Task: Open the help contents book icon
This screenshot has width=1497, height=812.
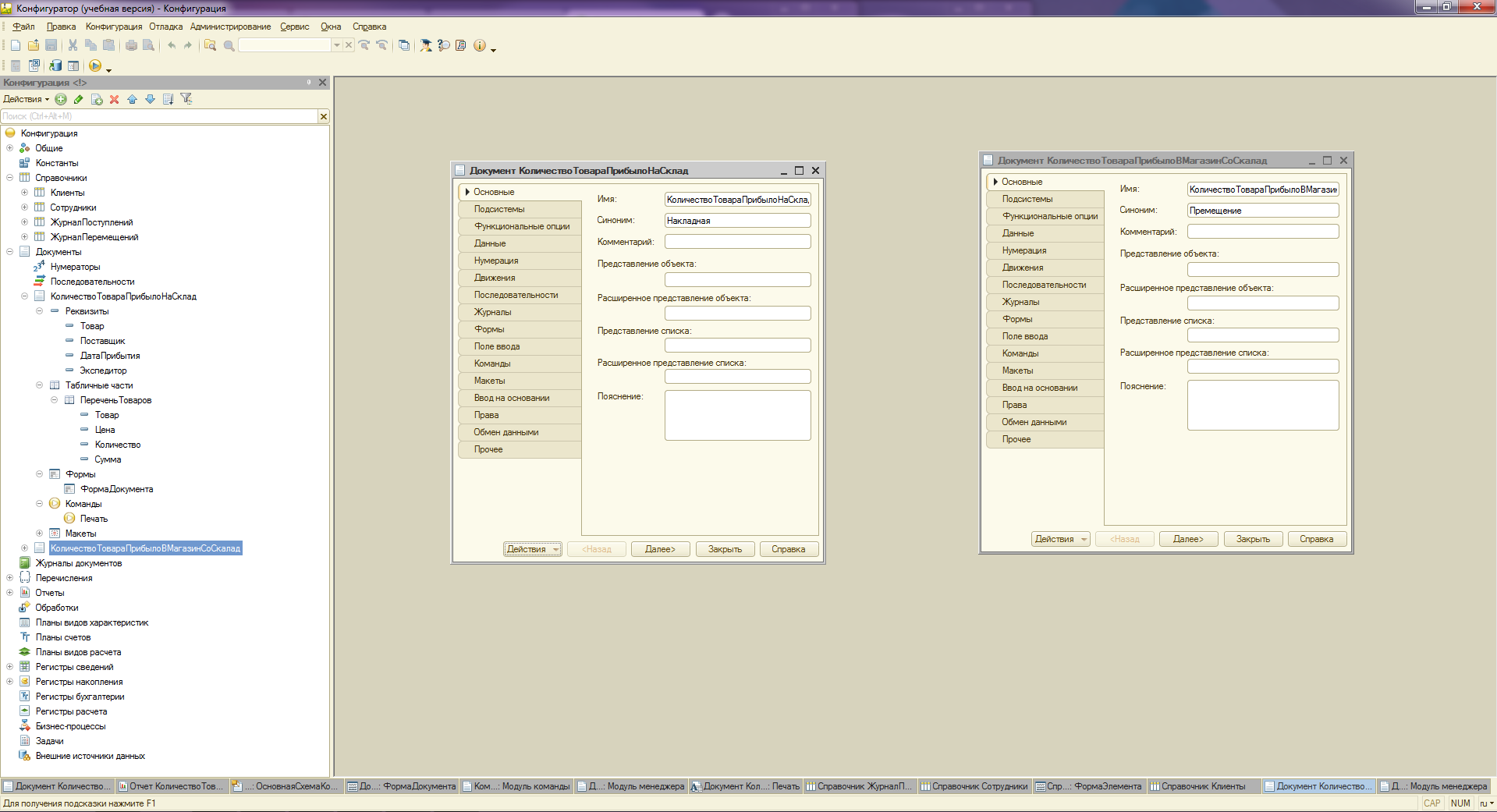Action: 461,45
